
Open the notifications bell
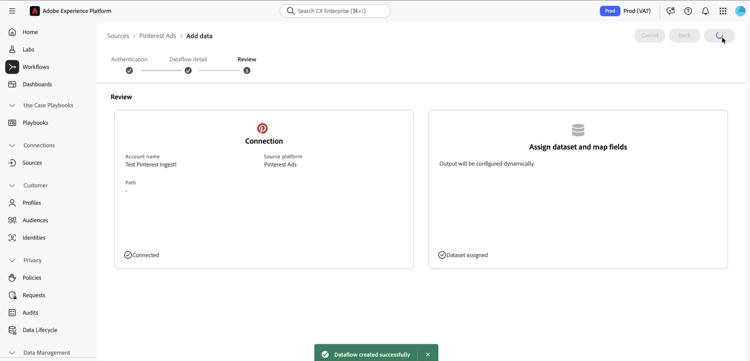click(x=706, y=11)
